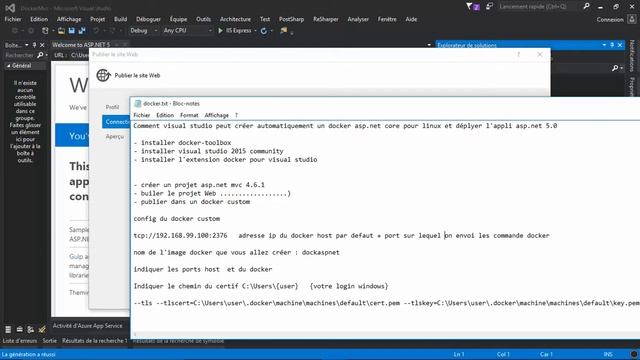Open the Format menu in Notepad
640x360 pixels.
[189, 115]
